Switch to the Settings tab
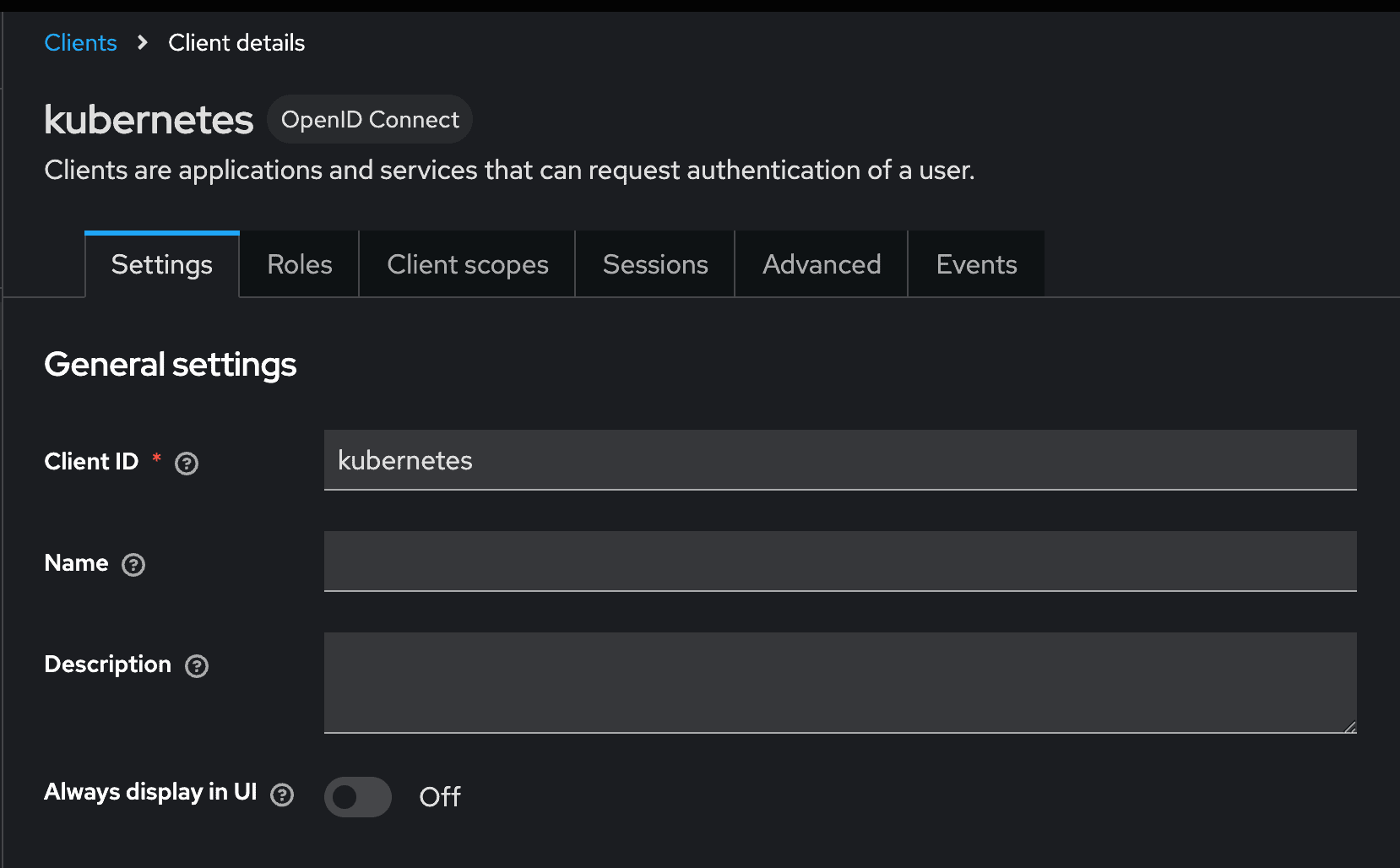This screenshot has width=1400, height=868. [162, 264]
